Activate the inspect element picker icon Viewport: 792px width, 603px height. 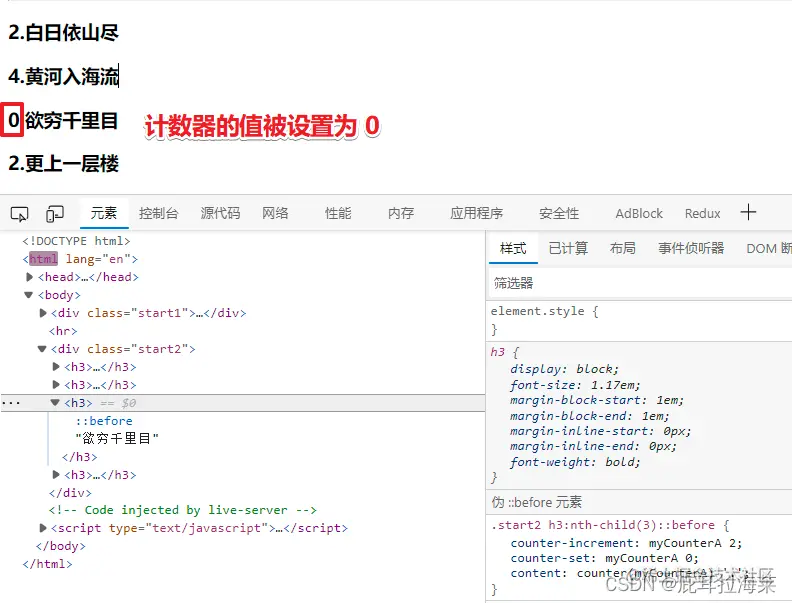(x=19, y=214)
